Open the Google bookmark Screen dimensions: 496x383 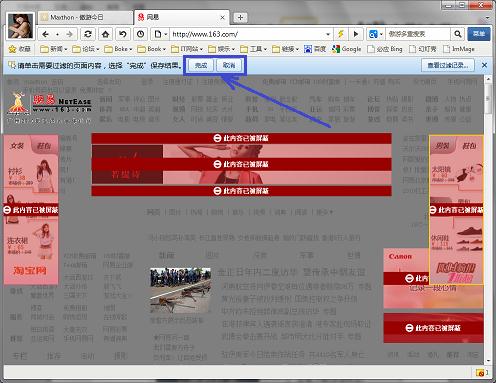pyautogui.click(x=347, y=49)
